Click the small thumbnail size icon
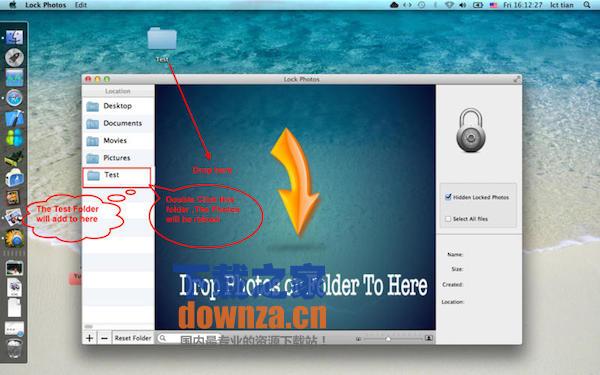The image size is (600, 375). pyautogui.click(x=358, y=339)
